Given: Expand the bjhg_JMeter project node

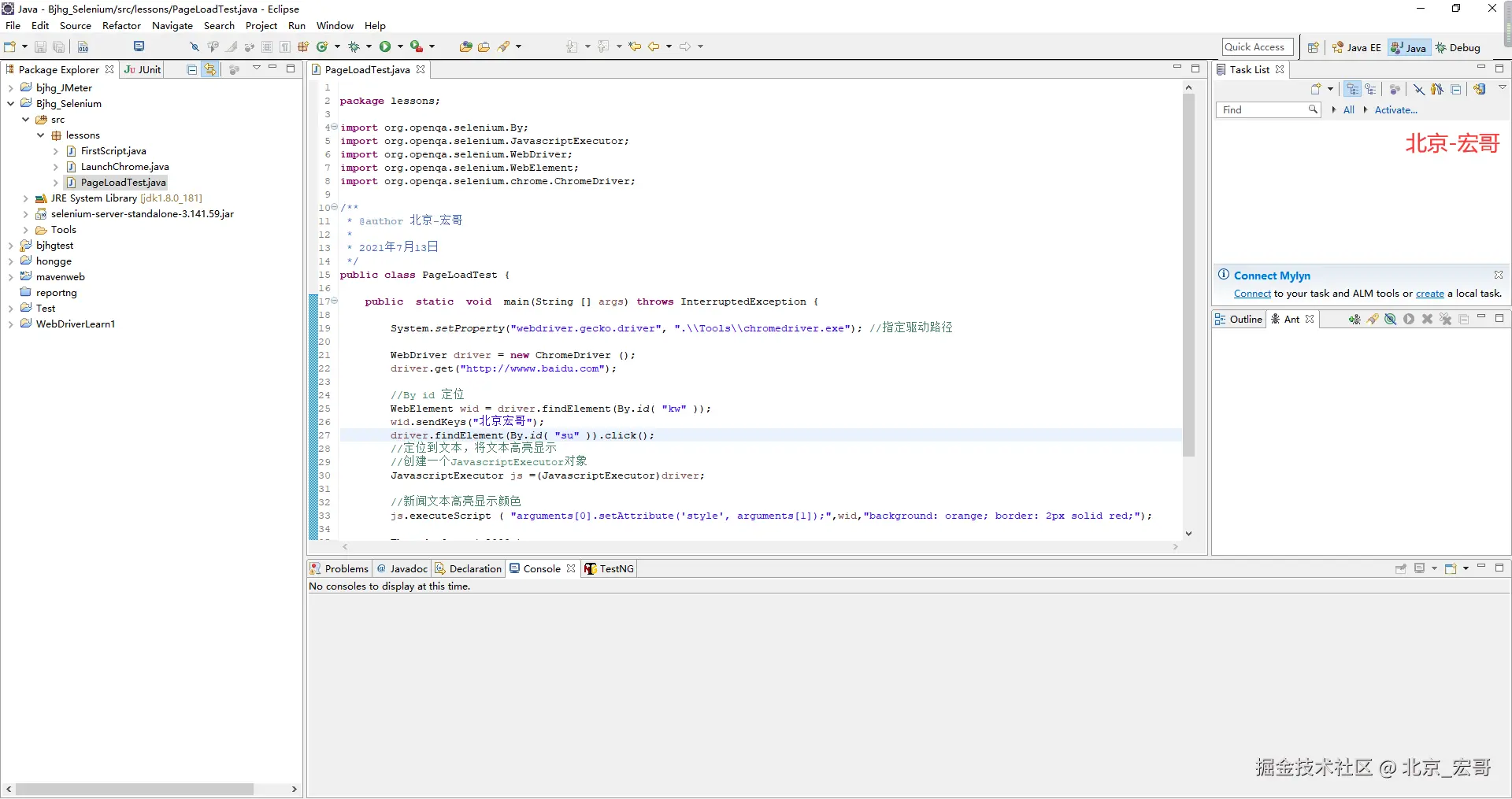Looking at the screenshot, I should (x=10, y=88).
